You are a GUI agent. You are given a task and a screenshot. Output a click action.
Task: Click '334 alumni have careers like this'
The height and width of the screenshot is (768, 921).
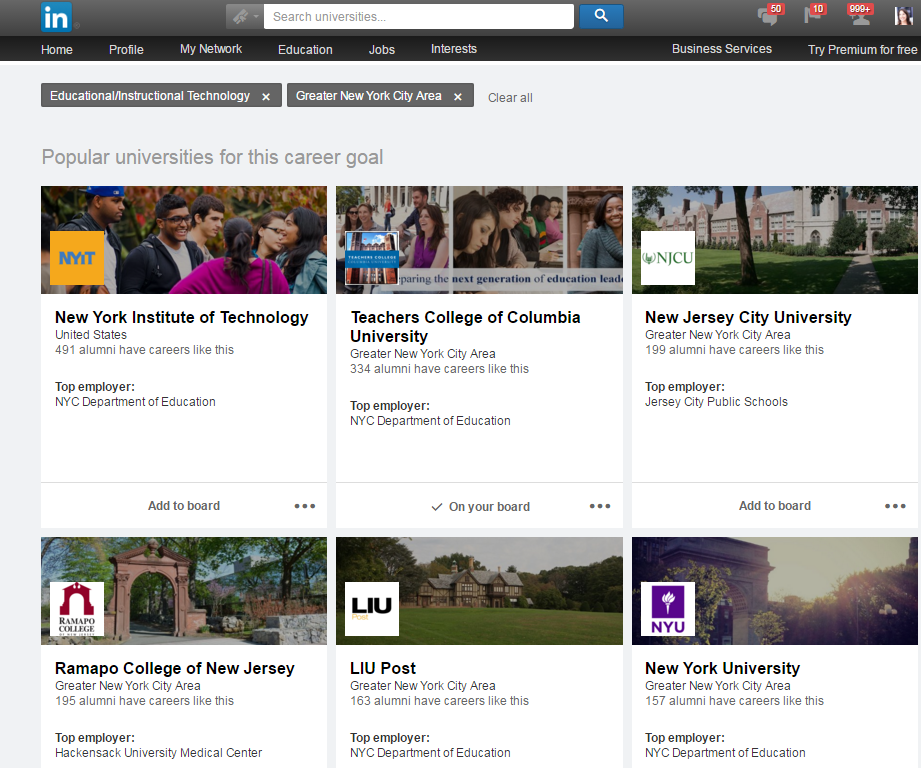(x=439, y=369)
